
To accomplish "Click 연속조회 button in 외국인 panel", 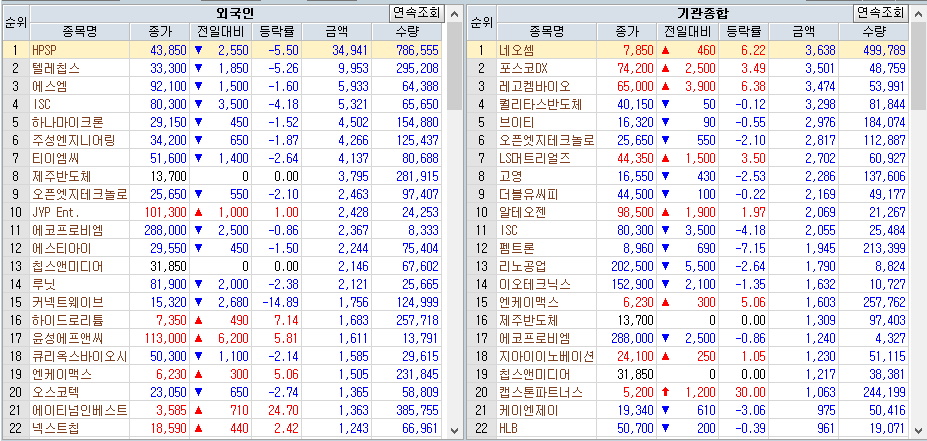I will (417, 12).
